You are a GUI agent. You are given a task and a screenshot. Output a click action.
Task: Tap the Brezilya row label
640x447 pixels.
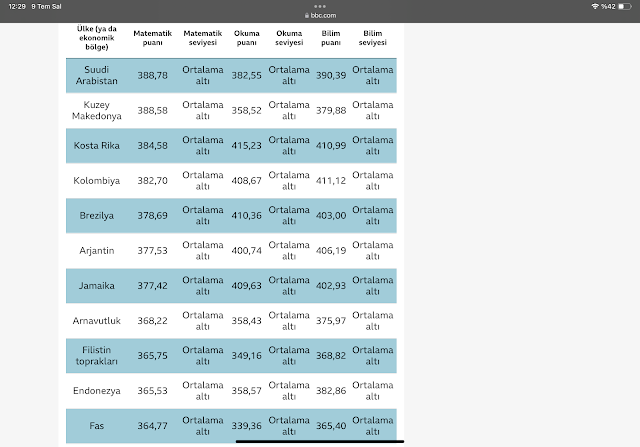coord(97,215)
